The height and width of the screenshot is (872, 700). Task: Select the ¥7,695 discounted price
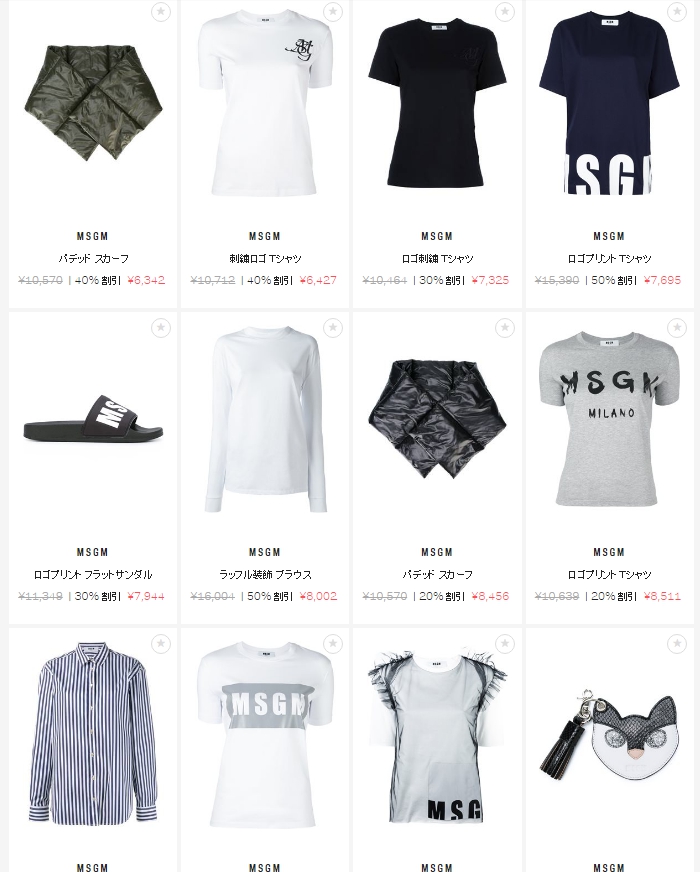coord(662,280)
